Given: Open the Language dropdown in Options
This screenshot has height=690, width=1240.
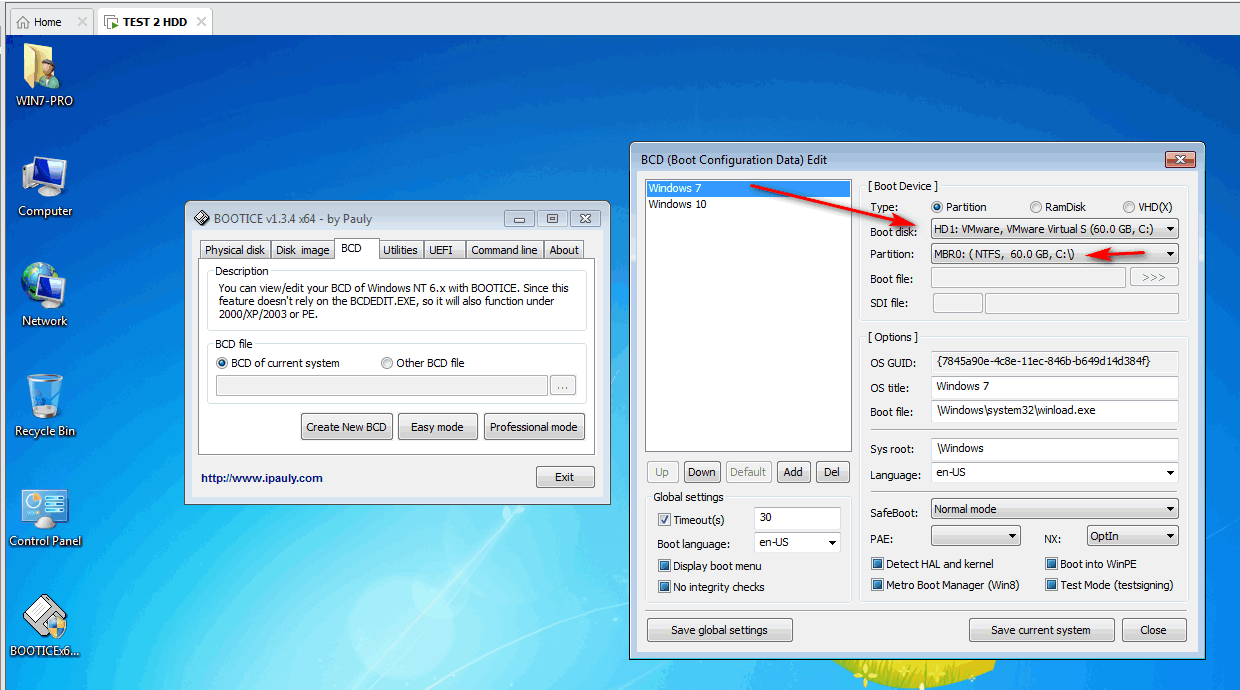Looking at the screenshot, I should point(1054,472).
